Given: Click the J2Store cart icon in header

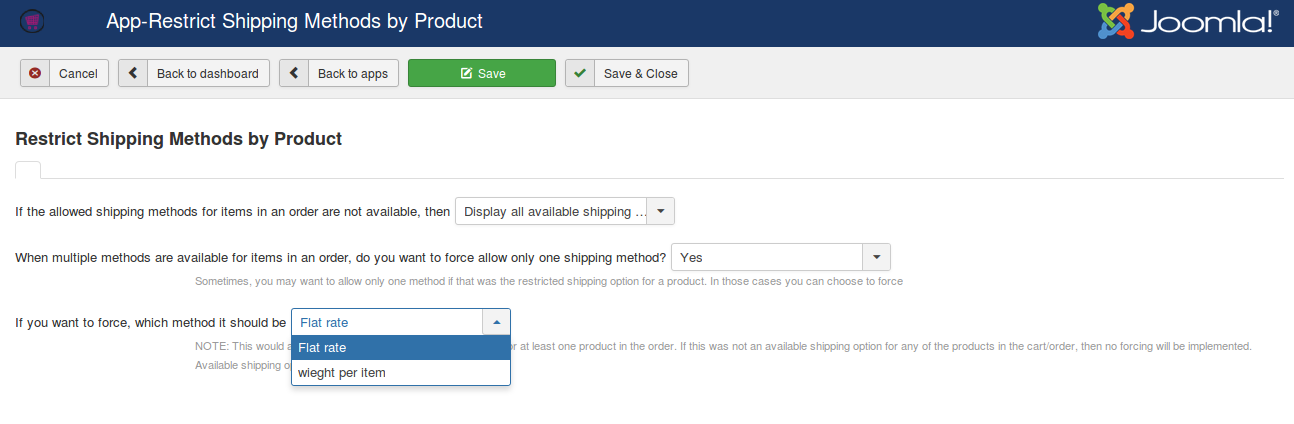Looking at the screenshot, I should (31, 21).
